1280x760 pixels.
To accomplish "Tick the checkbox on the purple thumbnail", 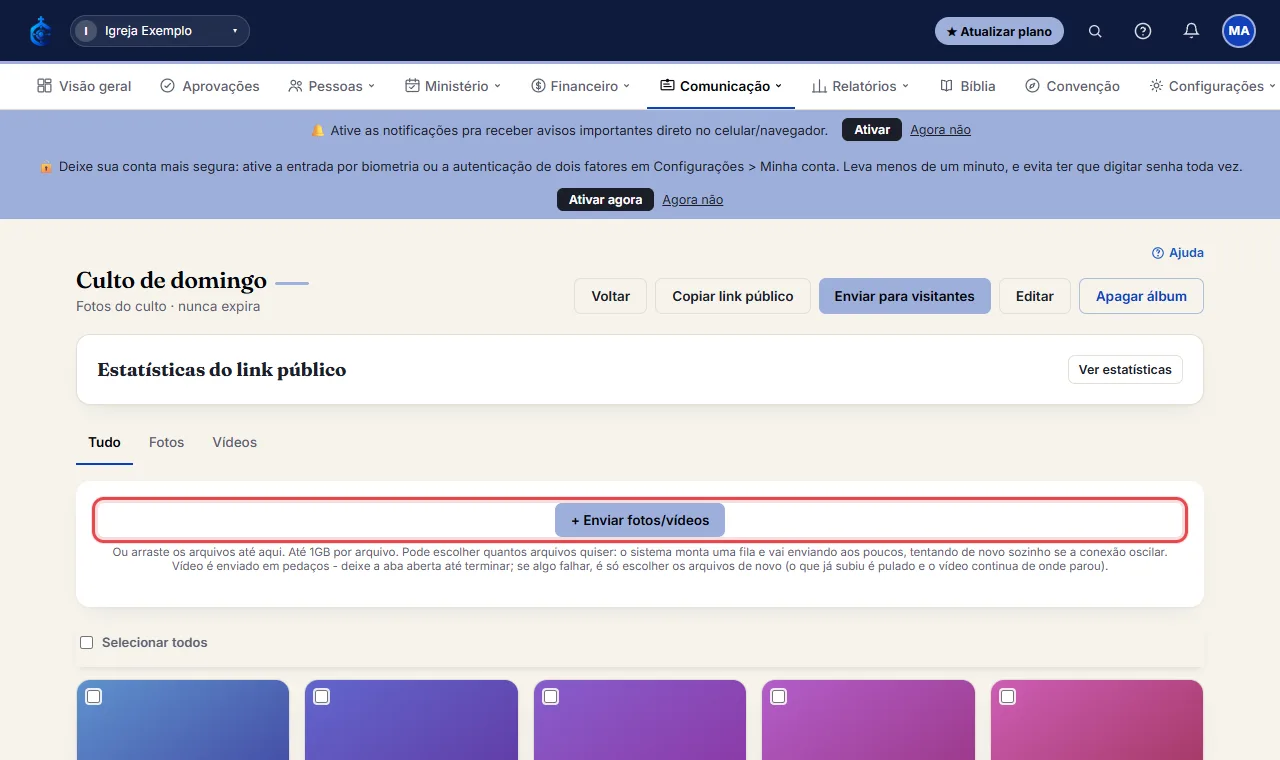I will 550,697.
